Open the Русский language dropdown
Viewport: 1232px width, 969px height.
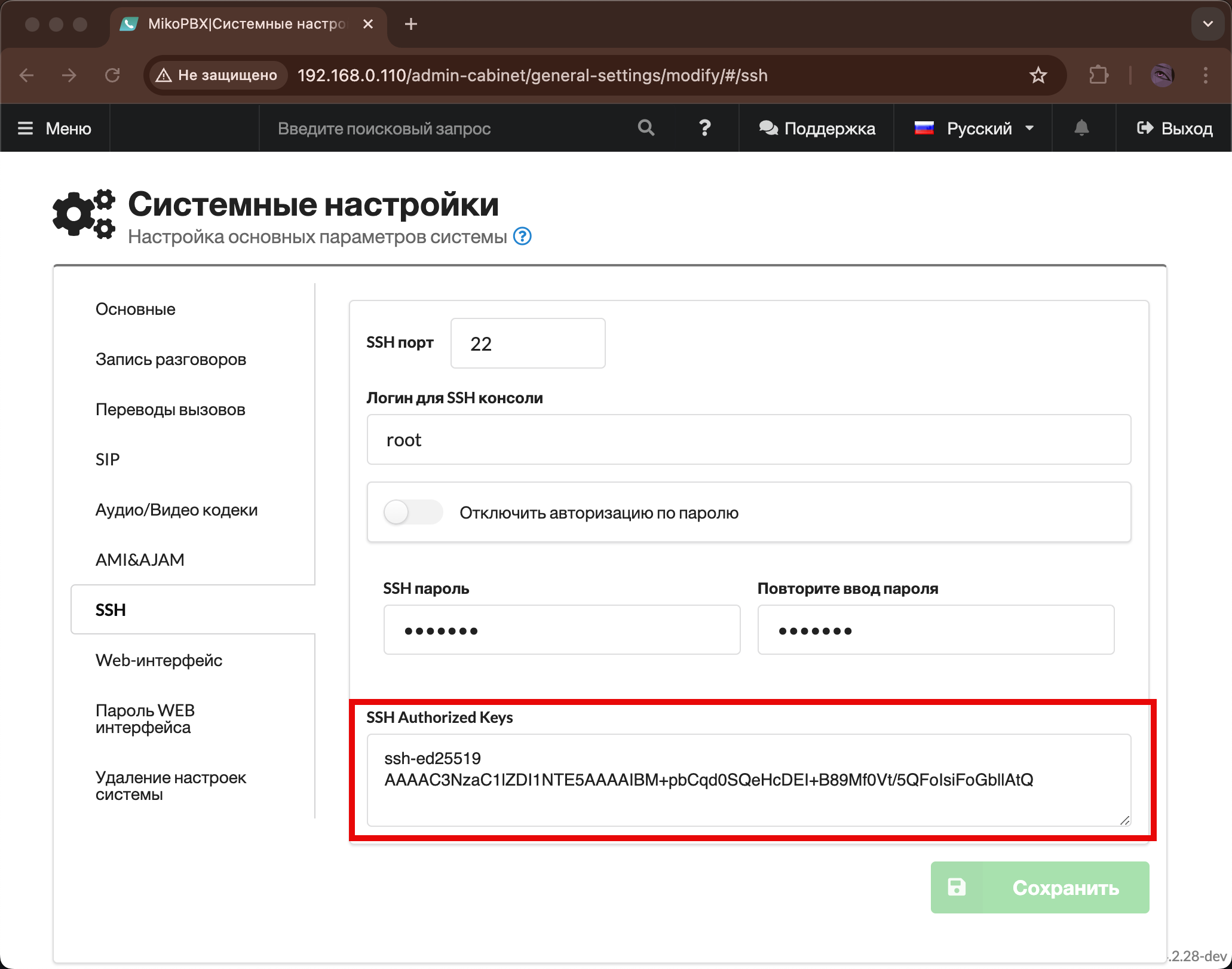point(974,128)
